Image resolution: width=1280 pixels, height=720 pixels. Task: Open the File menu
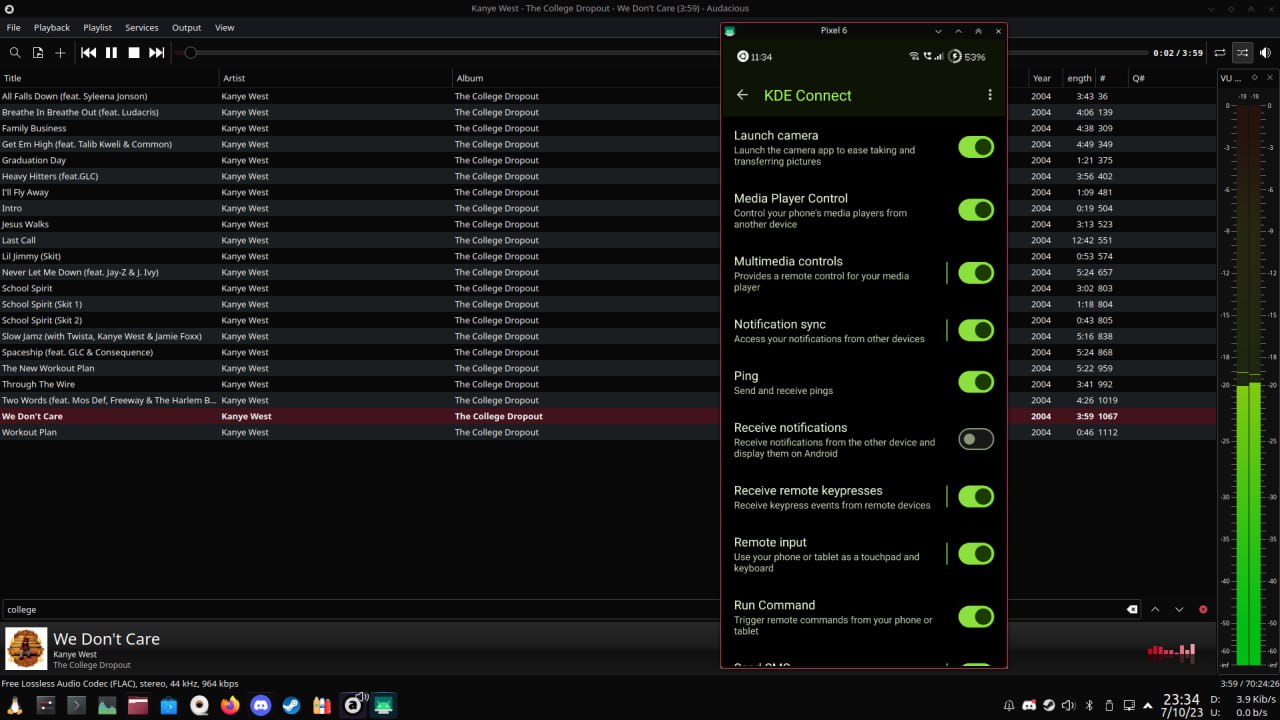14,28
